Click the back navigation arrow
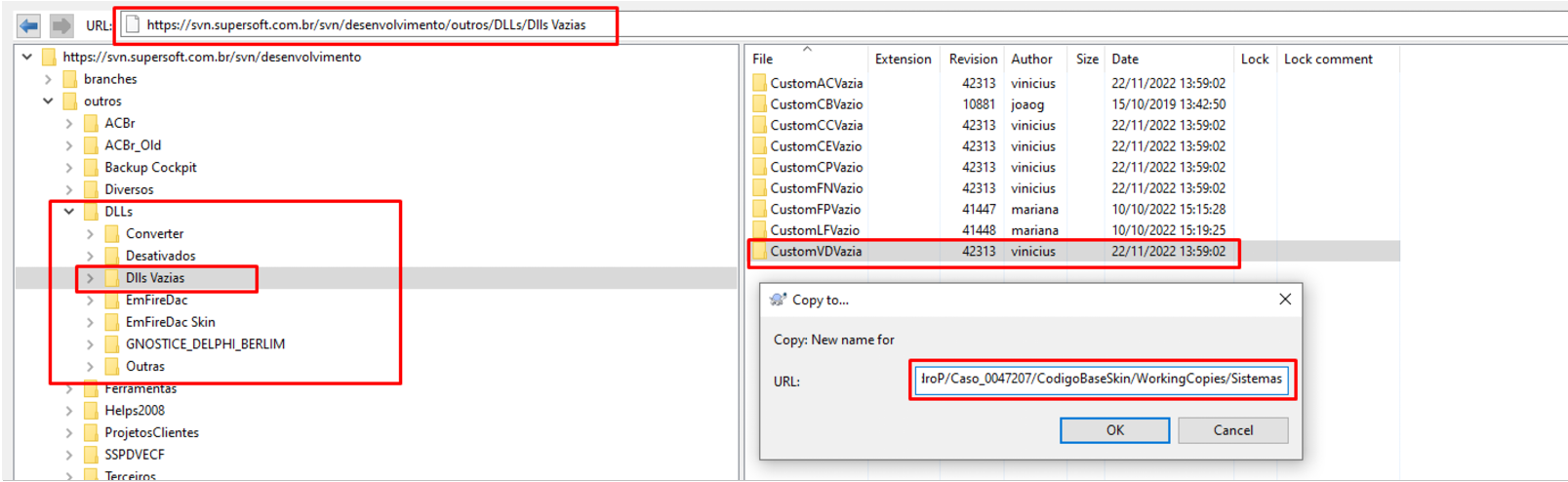1568x482 pixels. [29, 25]
